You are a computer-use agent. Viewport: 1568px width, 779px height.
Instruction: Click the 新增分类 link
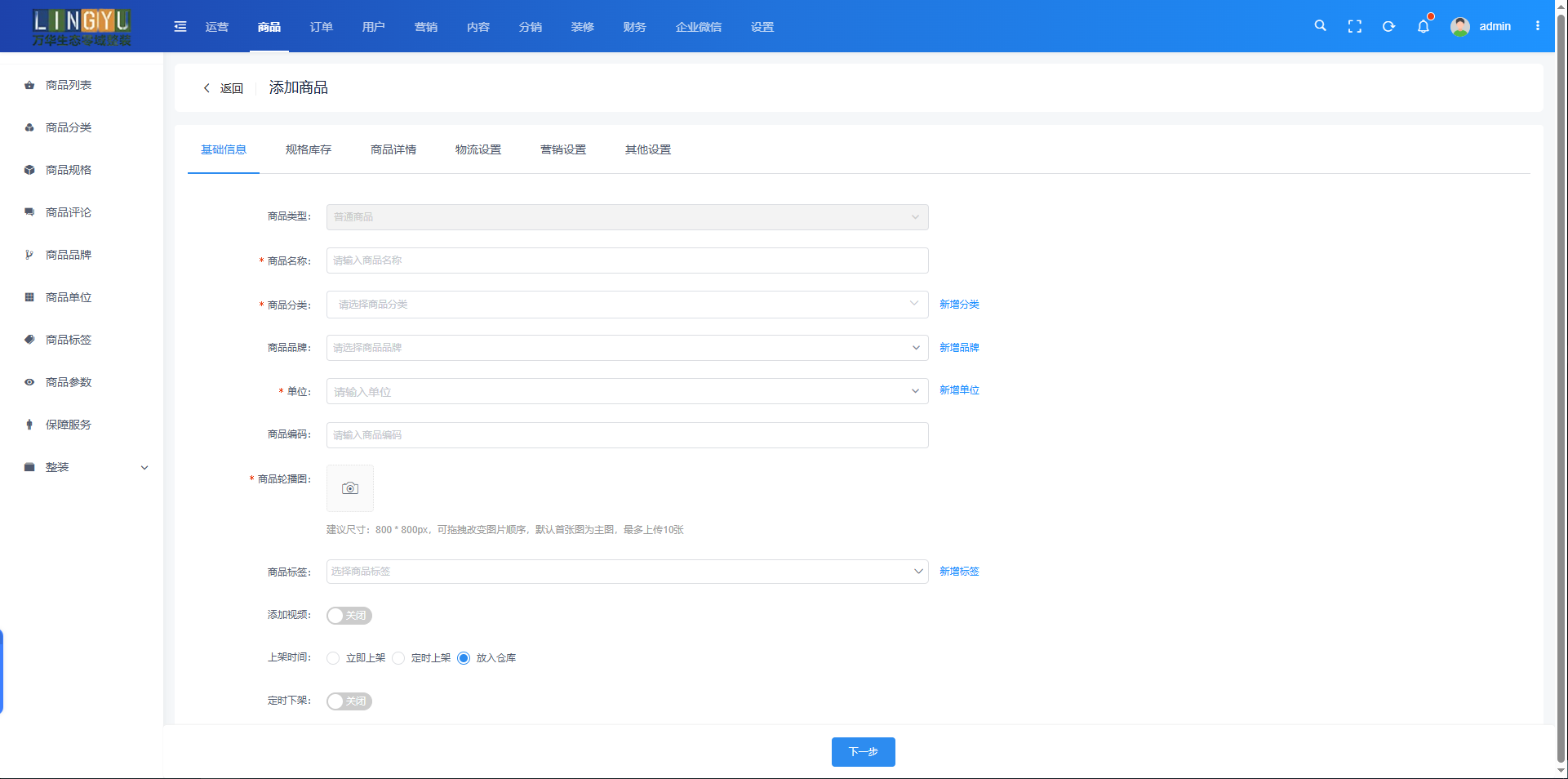(959, 305)
